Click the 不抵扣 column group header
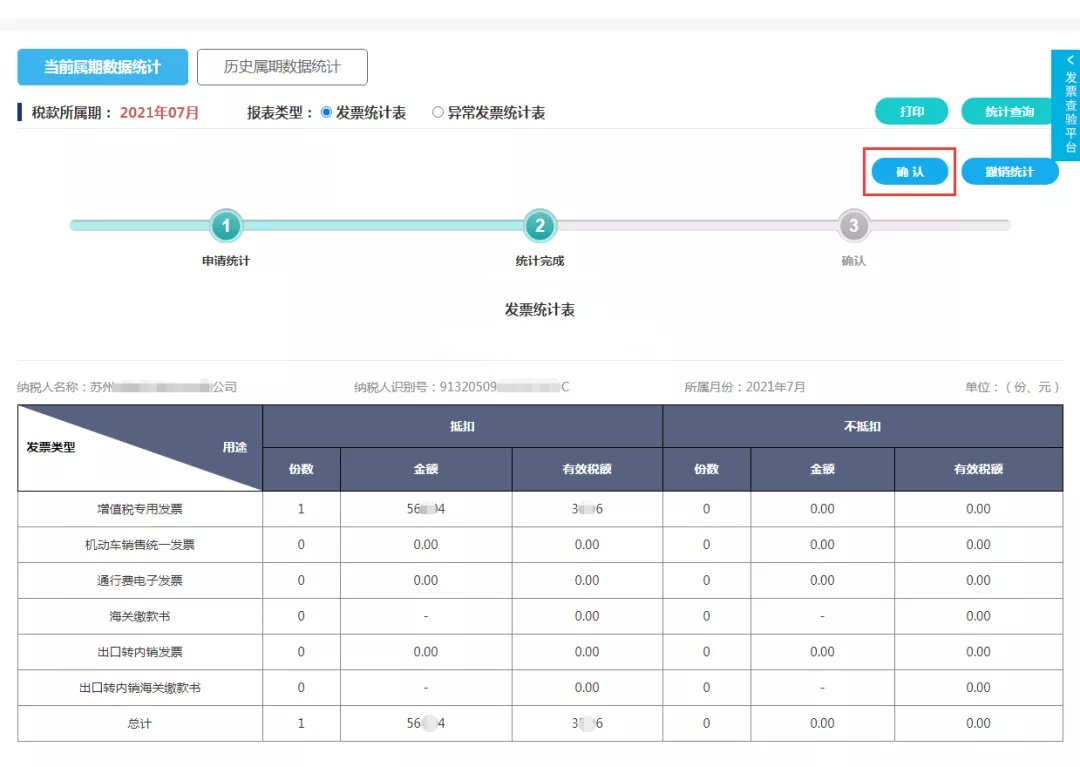 [862, 427]
